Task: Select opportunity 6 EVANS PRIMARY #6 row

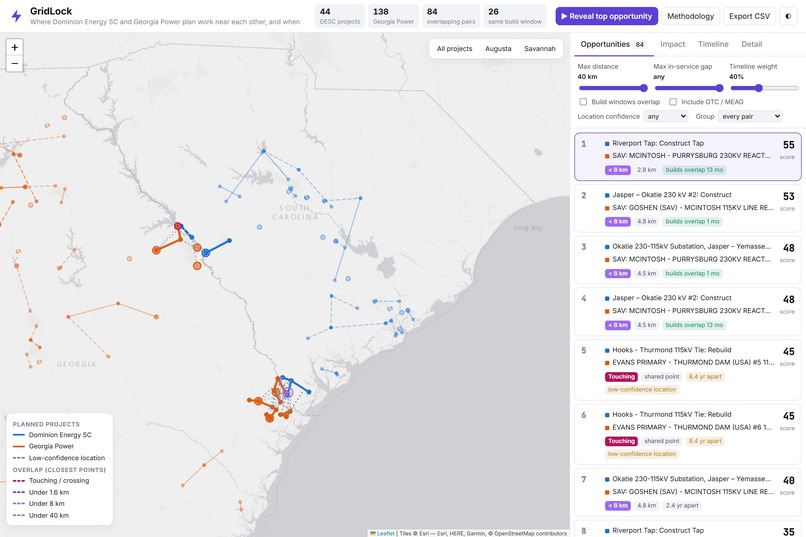Action: pos(688,434)
